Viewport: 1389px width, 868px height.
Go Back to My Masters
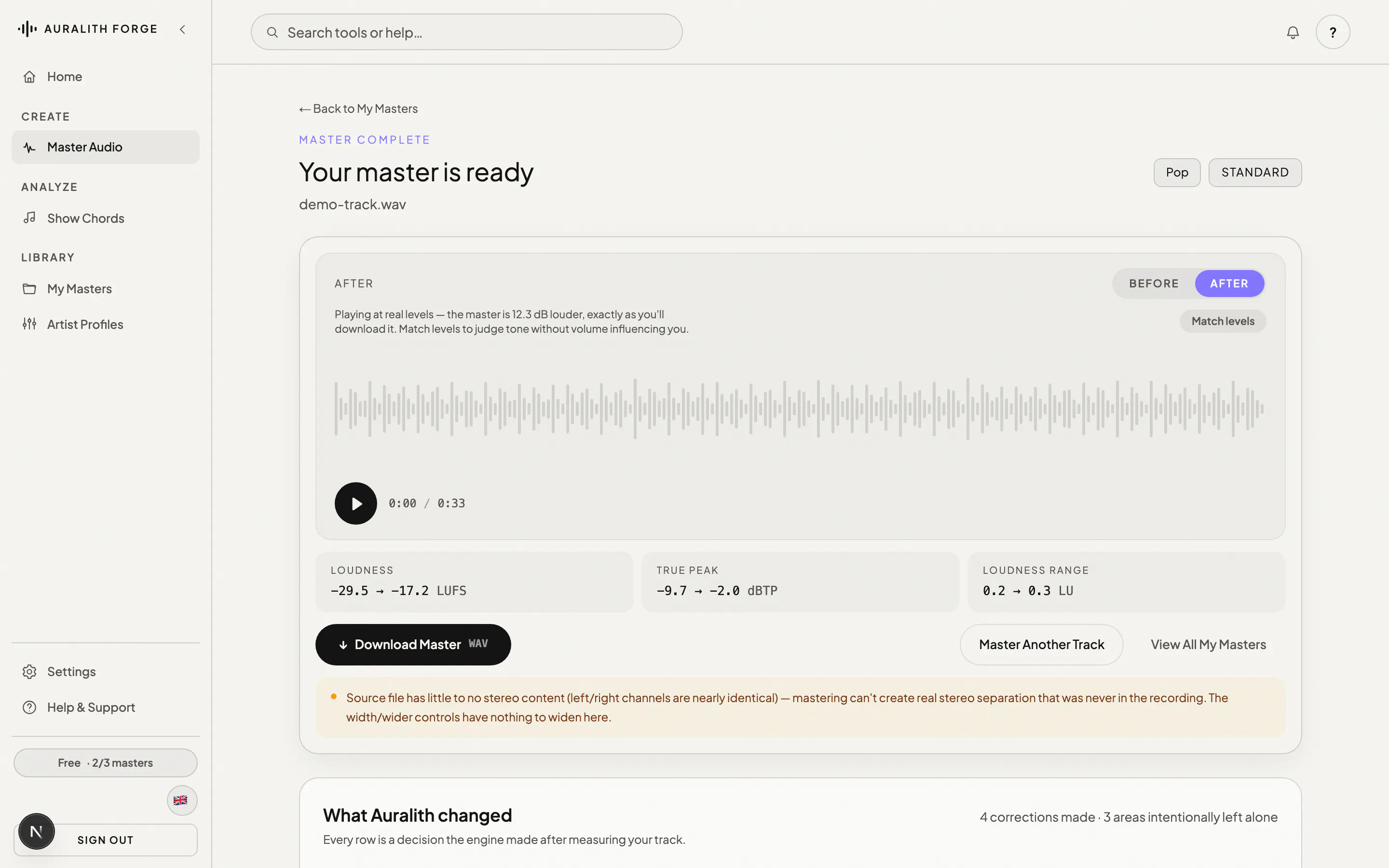coord(359,109)
